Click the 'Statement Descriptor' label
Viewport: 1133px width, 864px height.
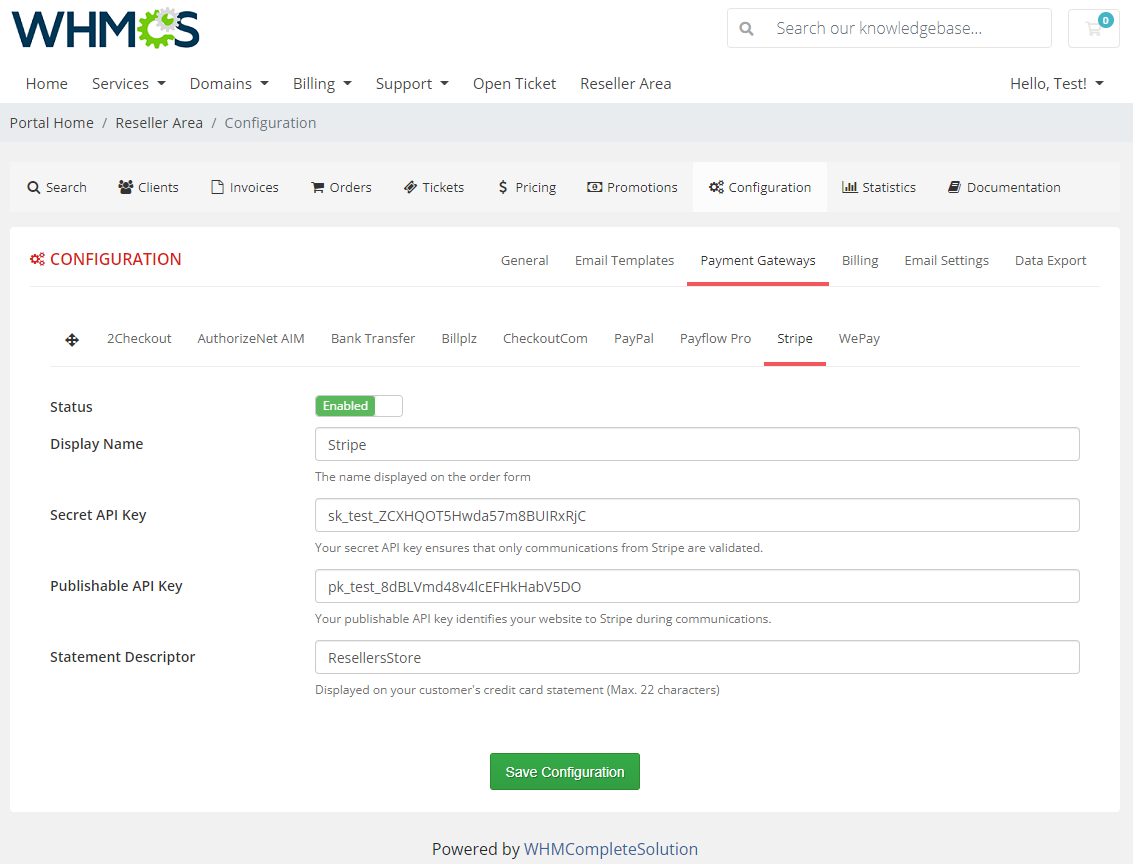pos(122,657)
